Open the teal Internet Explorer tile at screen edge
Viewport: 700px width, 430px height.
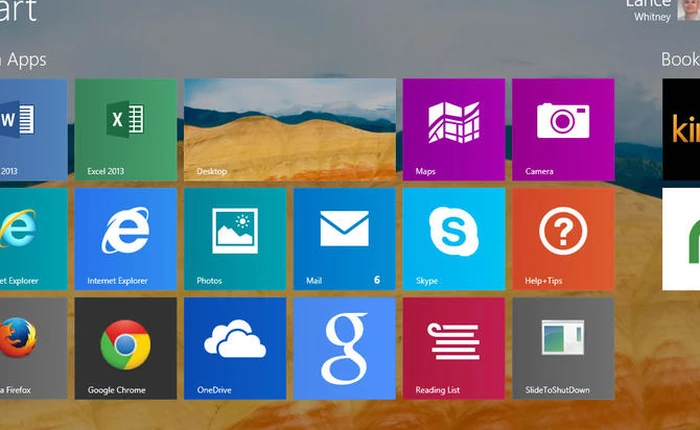pos(33,239)
